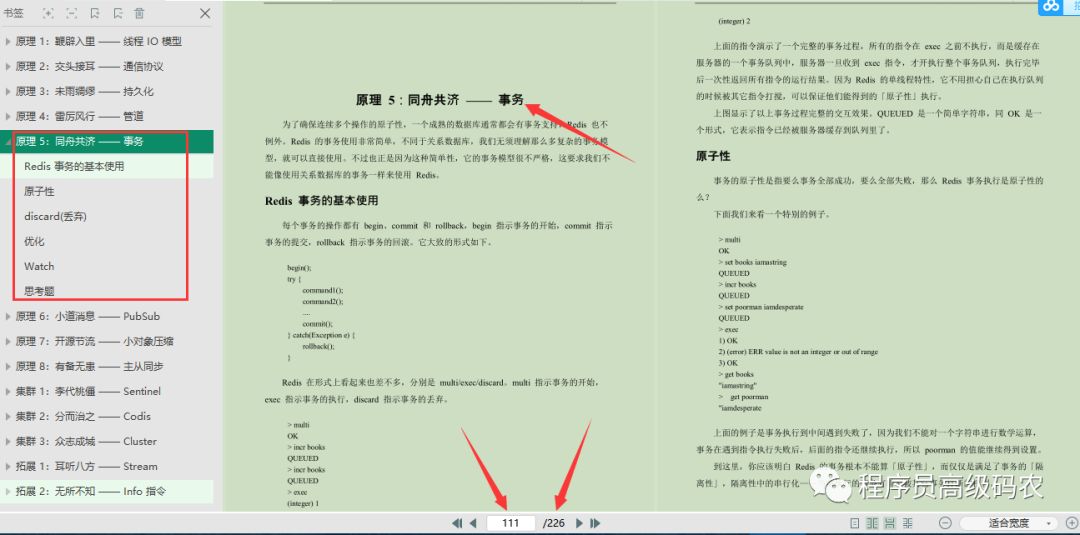Screen dimensions: 1080x535
Task: Close the 书签 bookmark panel
Action: click(205, 13)
